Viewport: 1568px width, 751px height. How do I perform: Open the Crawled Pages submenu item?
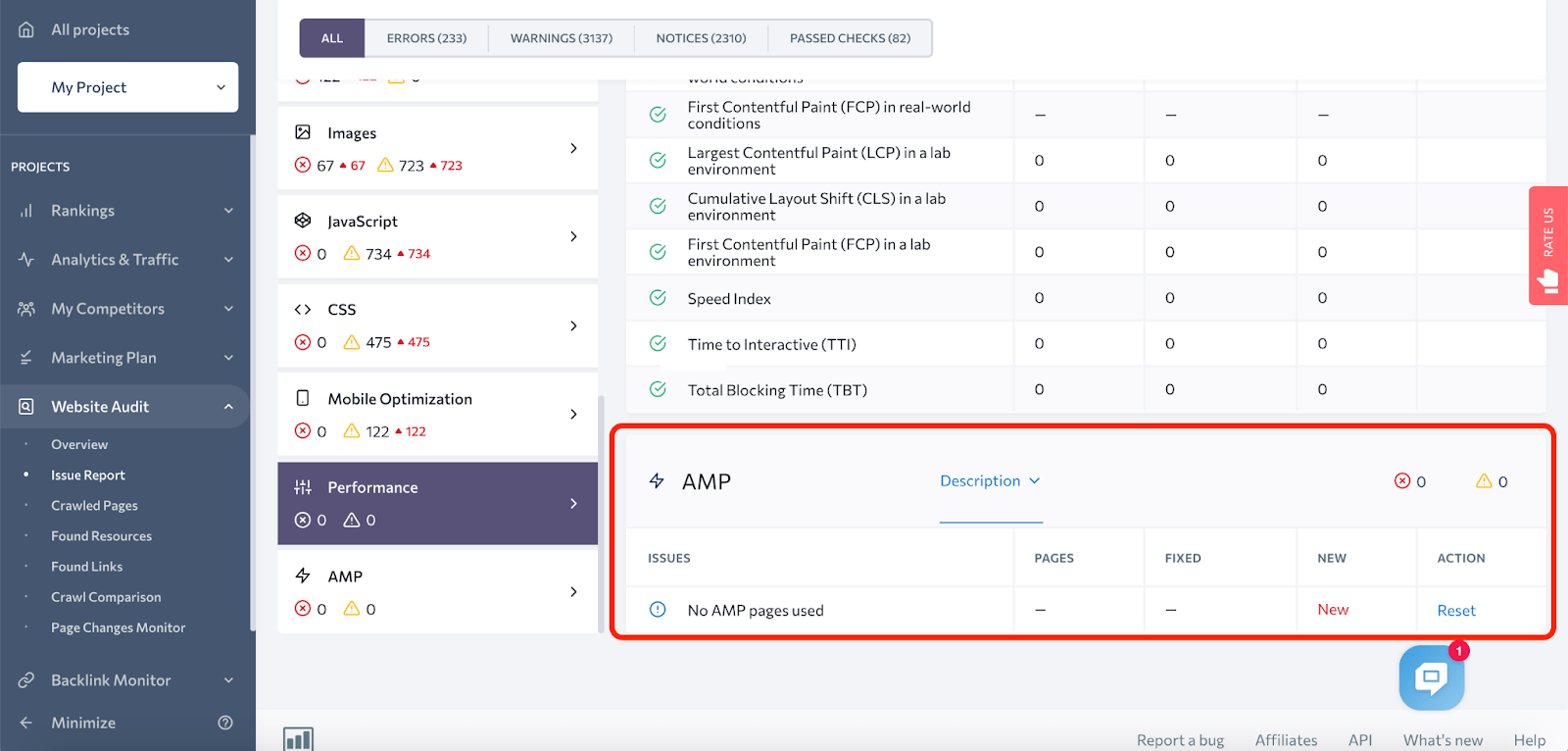click(x=94, y=506)
